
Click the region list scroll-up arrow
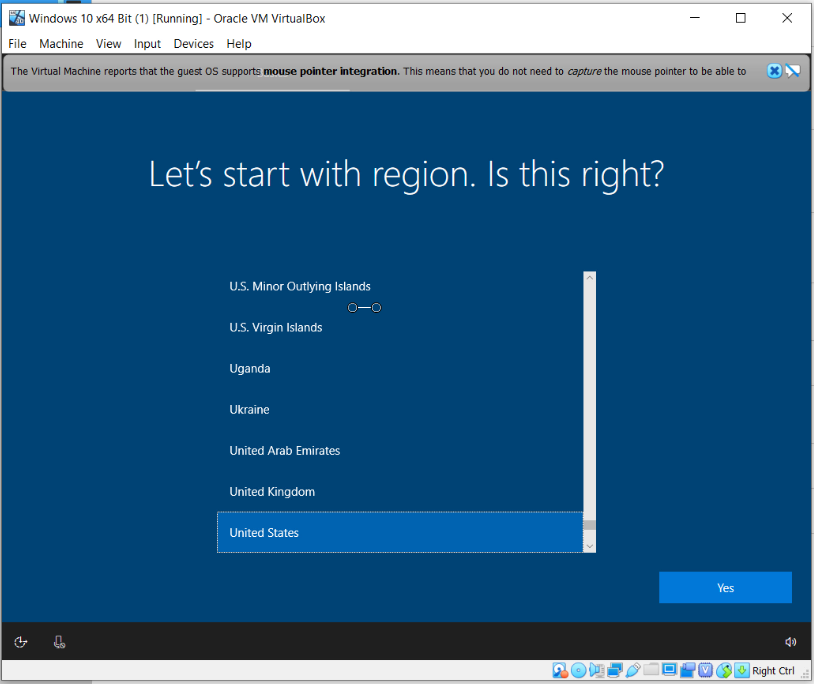[589, 277]
